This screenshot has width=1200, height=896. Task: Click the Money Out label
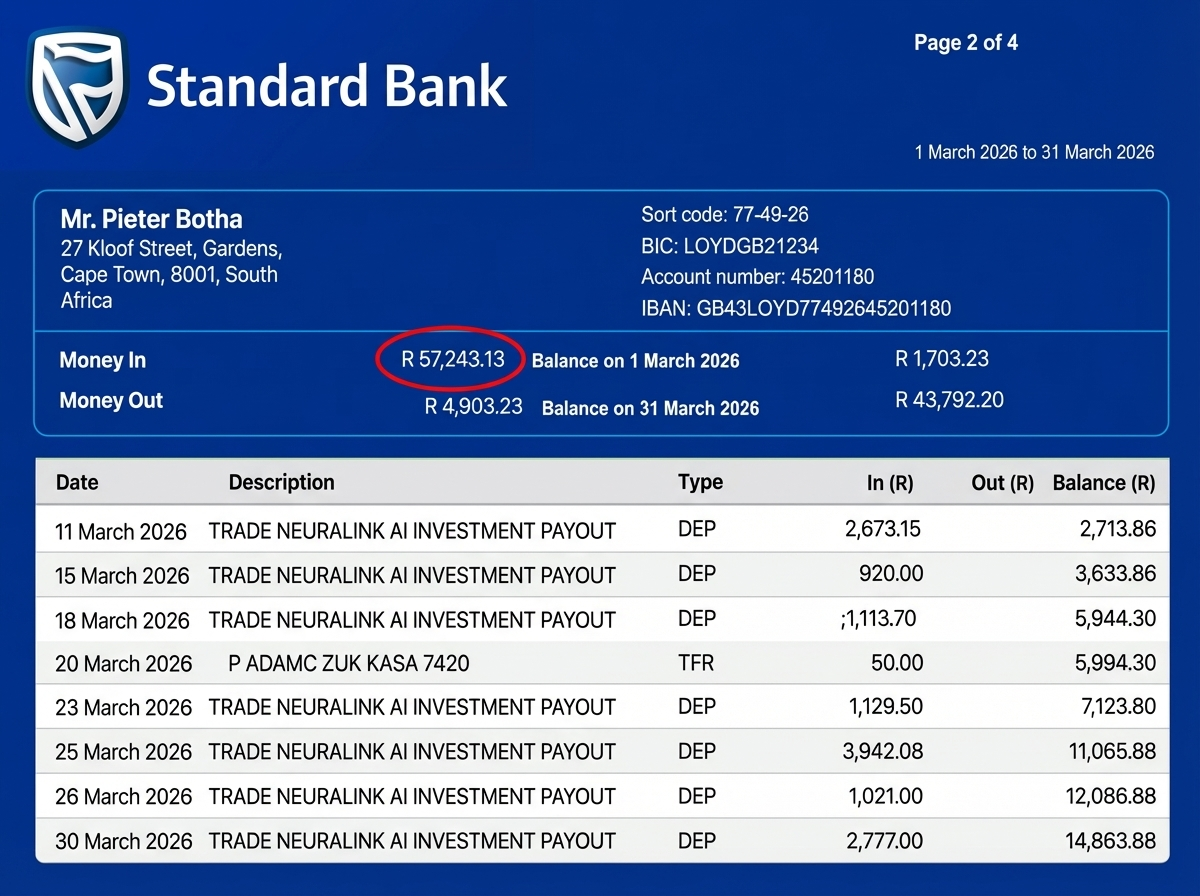coord(111,401)
